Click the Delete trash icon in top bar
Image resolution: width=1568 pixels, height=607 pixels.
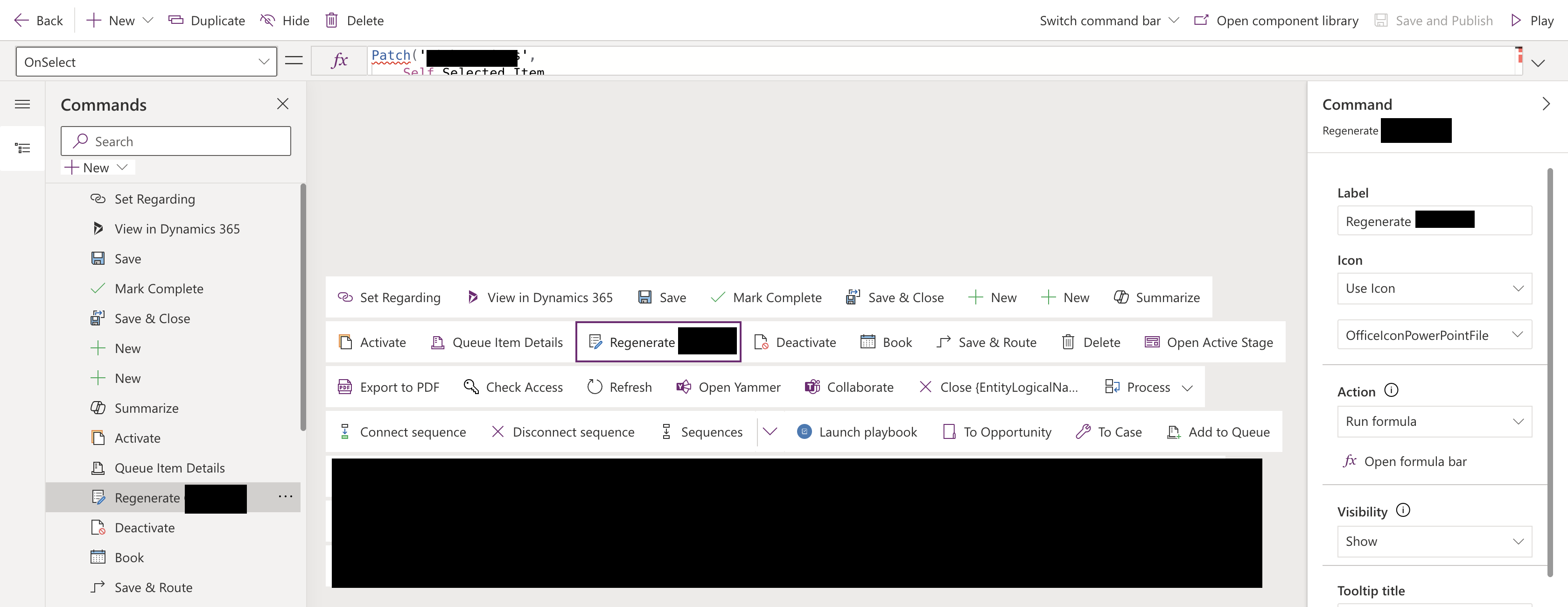click(x=331, y=21)
